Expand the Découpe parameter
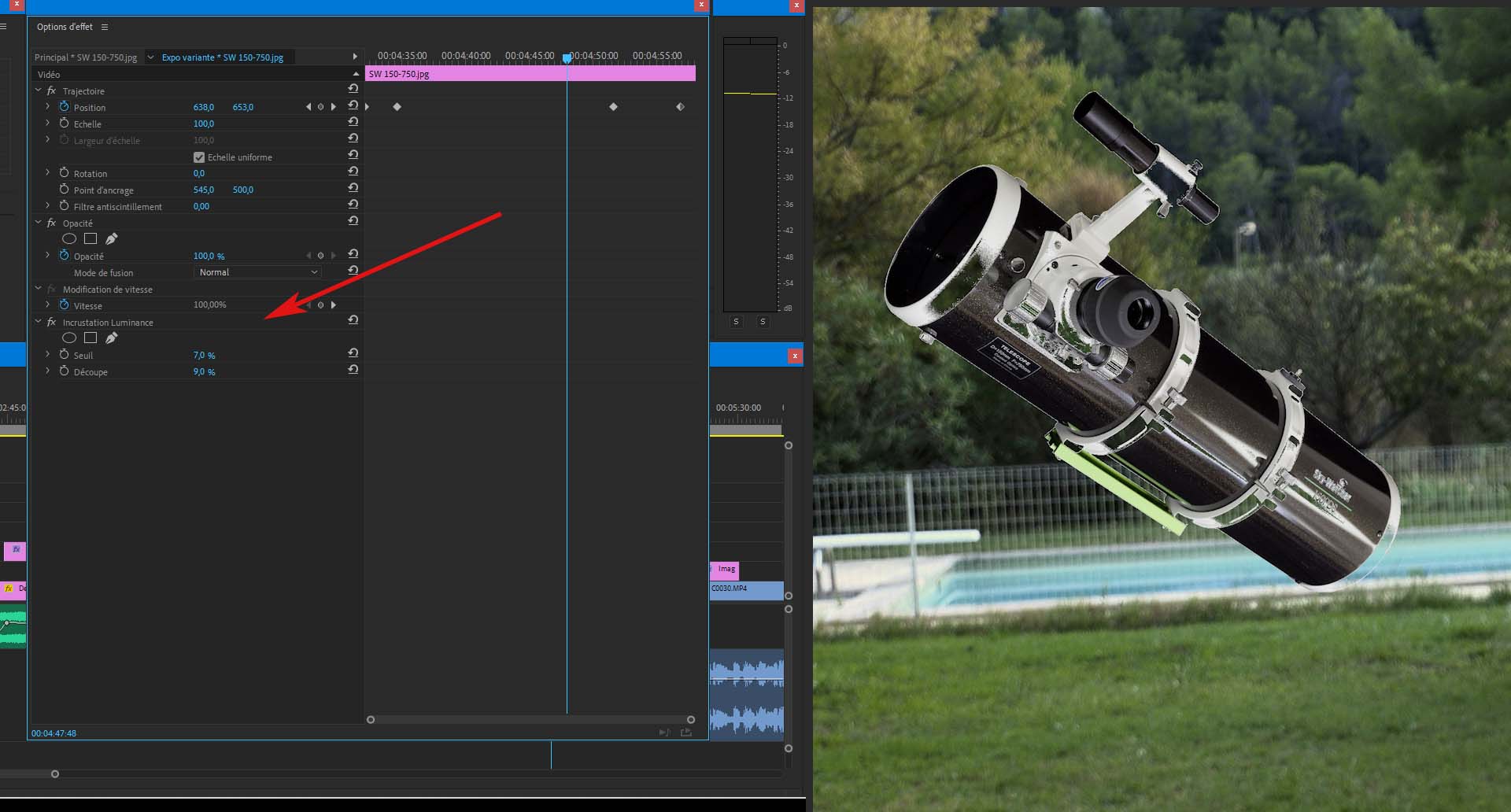 (x=48, y=371)
